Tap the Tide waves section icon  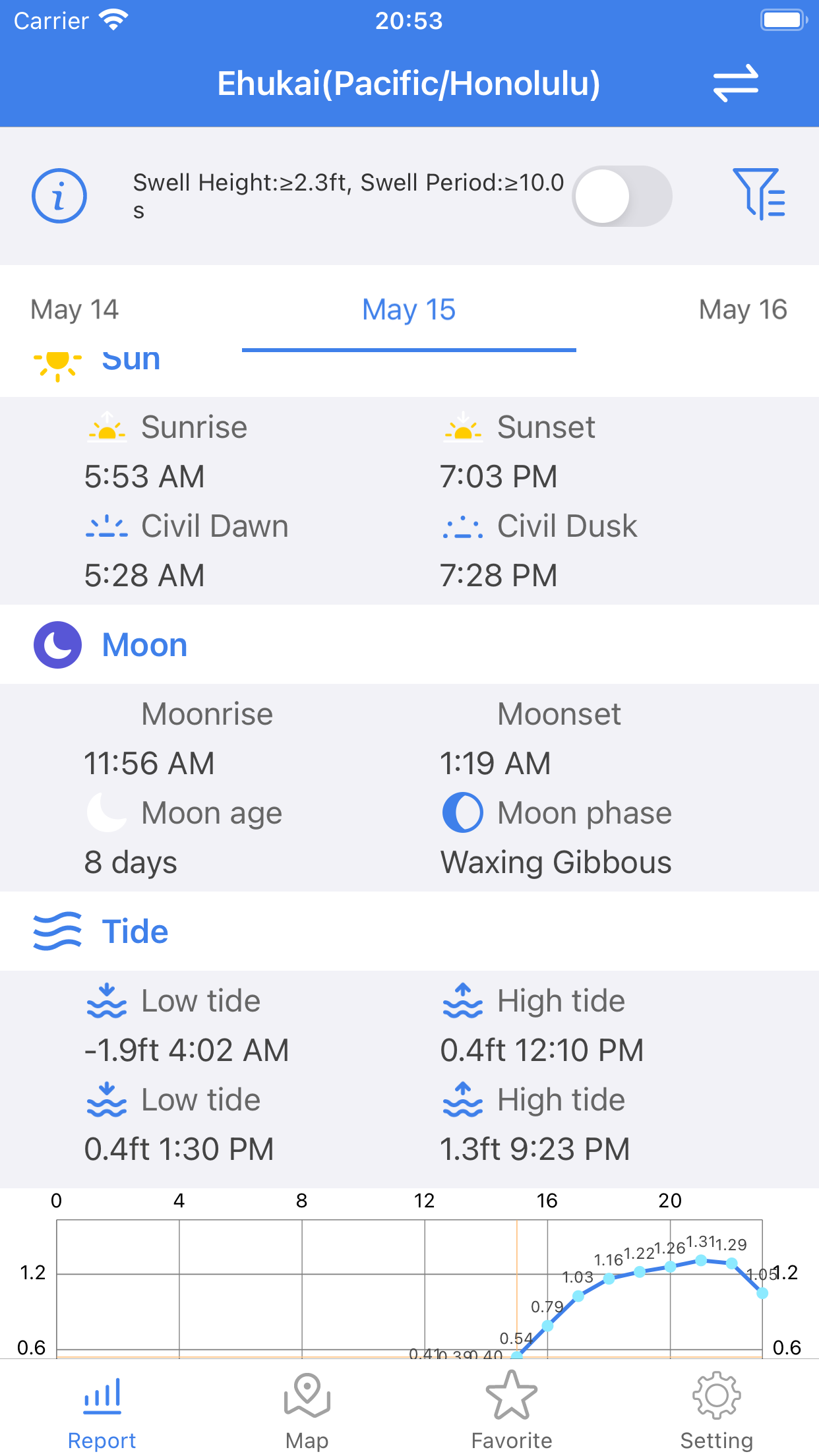(58, 931)
